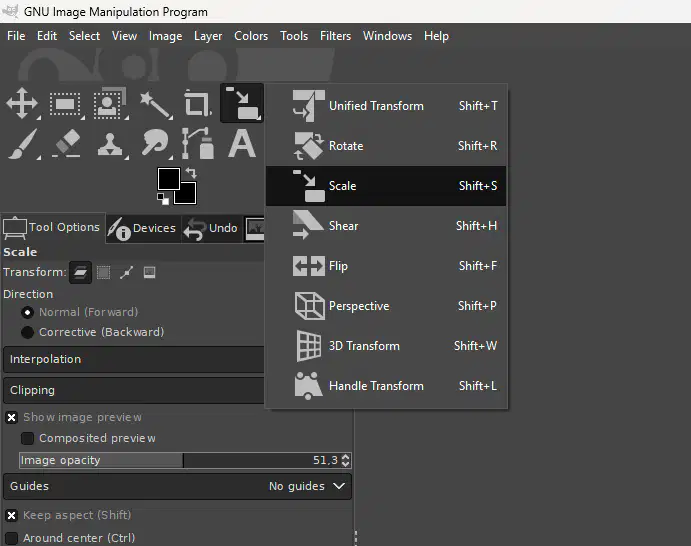Pick the foreground color swatch
This screenshot has width=691, height=546.
click(x=168, y=179)
